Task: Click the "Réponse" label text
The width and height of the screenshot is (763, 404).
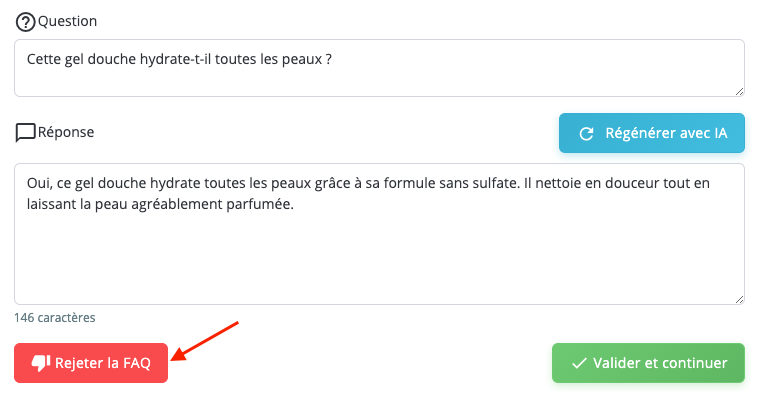Action: pos(66,131)
